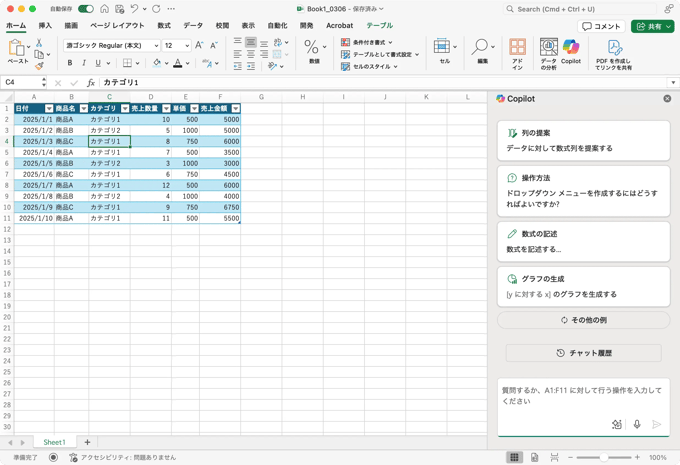Click the Format Painter brush icon
680x465 pixels.
click(x=39, y=65)
